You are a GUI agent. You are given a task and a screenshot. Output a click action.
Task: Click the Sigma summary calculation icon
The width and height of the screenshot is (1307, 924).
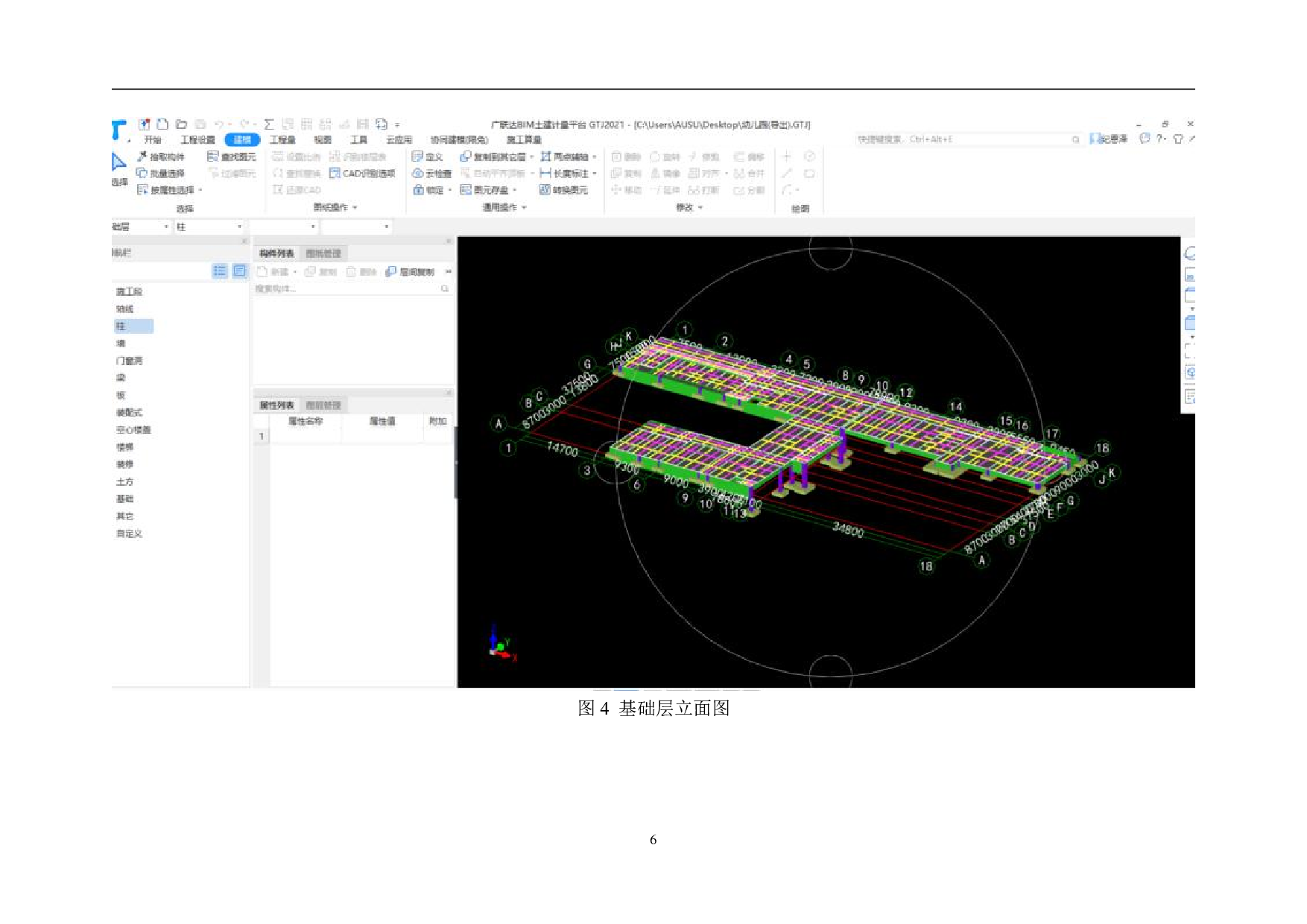coord(269,124)
